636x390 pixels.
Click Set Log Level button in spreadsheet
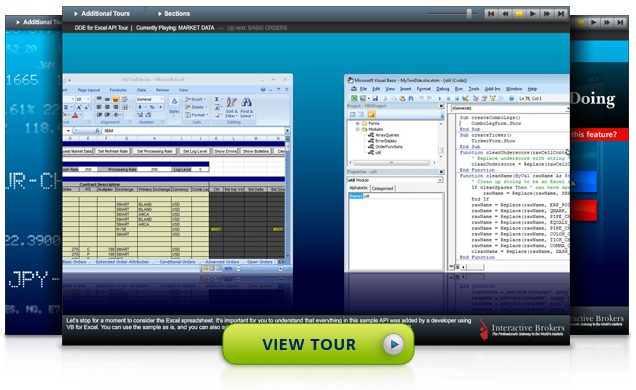(x=195, y=151)
